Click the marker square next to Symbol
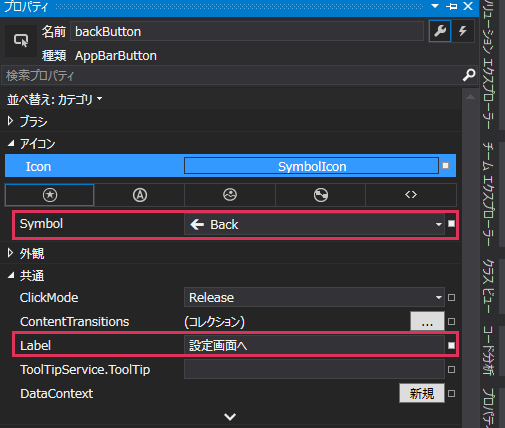The image size is (505, 428). 451,224
